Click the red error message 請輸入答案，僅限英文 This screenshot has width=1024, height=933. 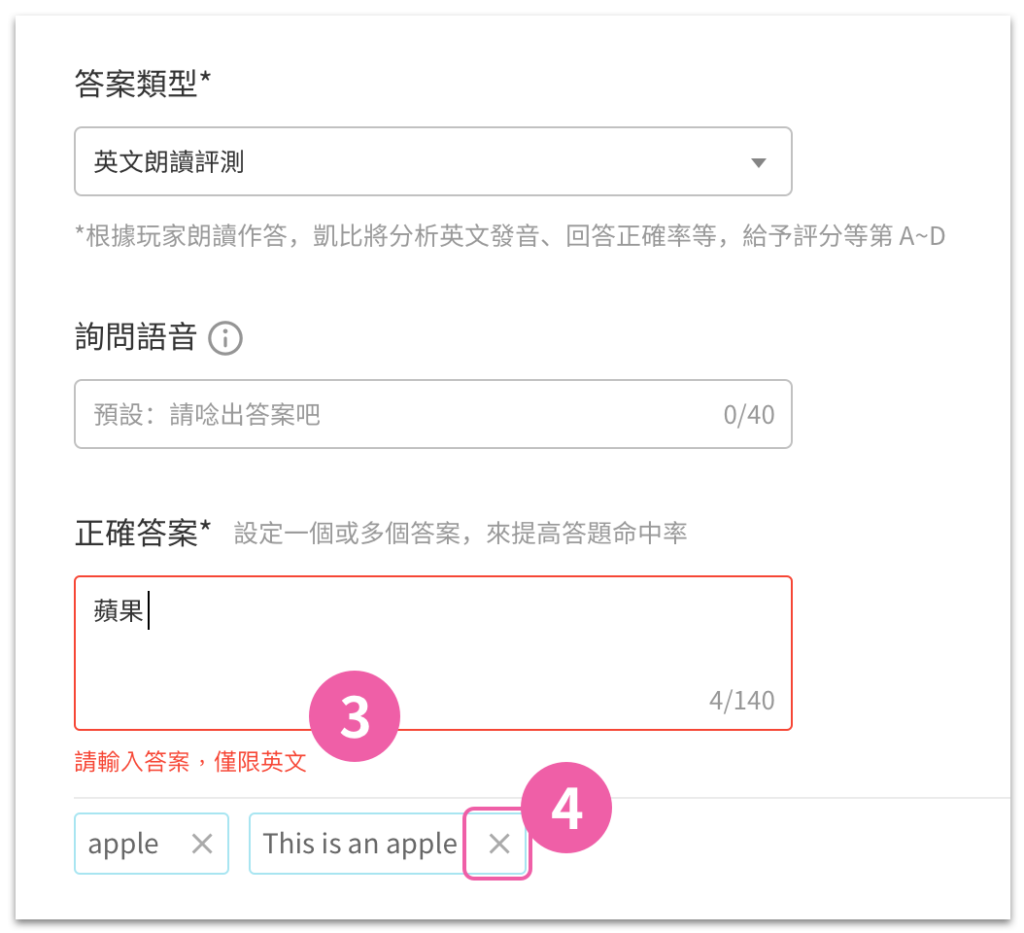[x=190, y=761]
